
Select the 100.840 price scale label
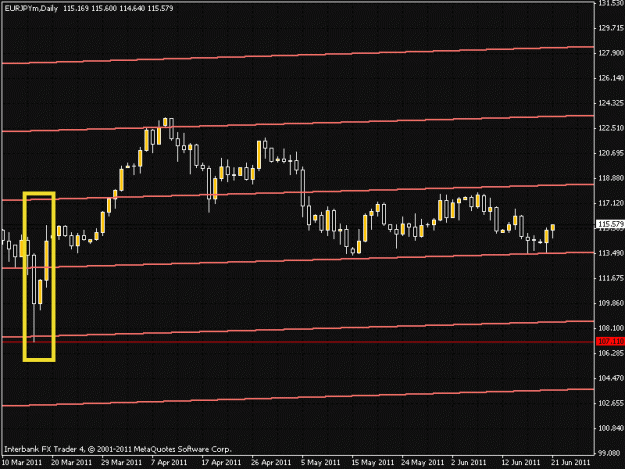coord(611,428)
